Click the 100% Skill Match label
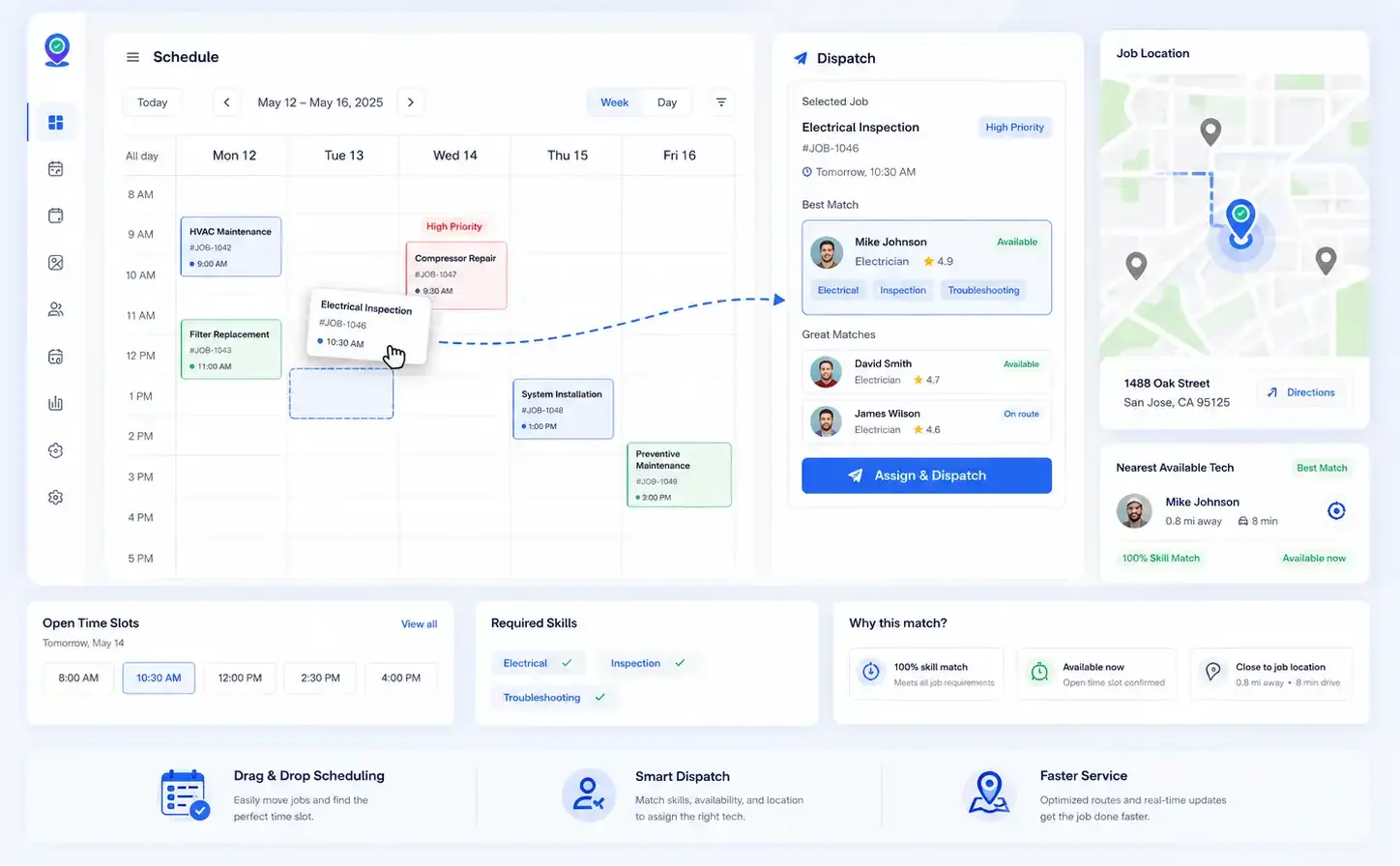Viewport: 1400px width, 866px height. [1160, 559]
